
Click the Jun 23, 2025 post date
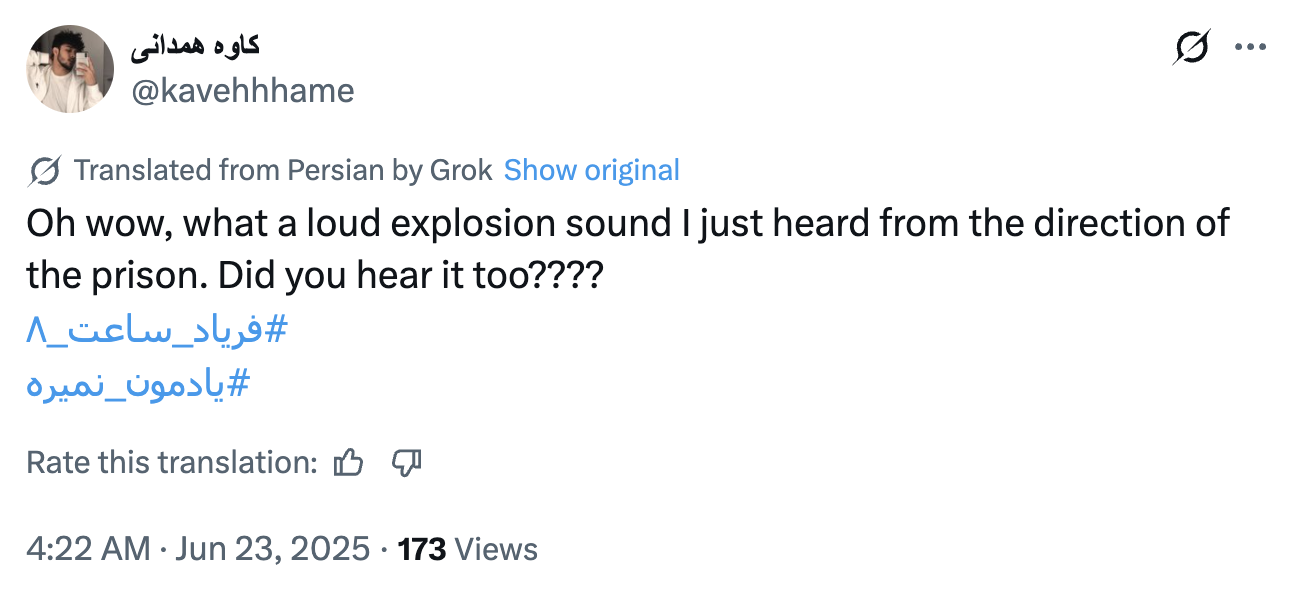272,549
